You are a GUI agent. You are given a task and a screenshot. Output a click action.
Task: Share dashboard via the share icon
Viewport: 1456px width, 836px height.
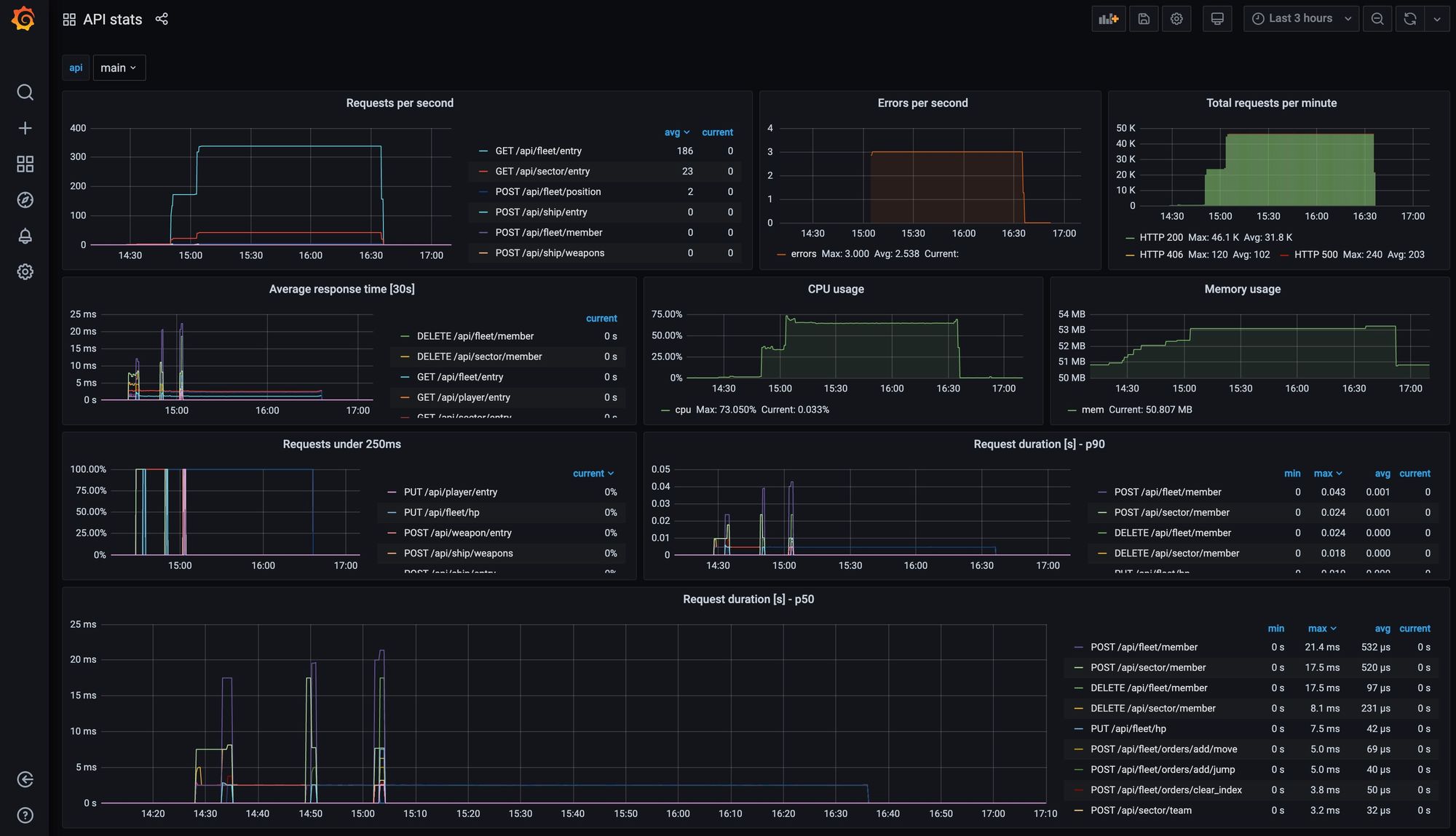162,19
